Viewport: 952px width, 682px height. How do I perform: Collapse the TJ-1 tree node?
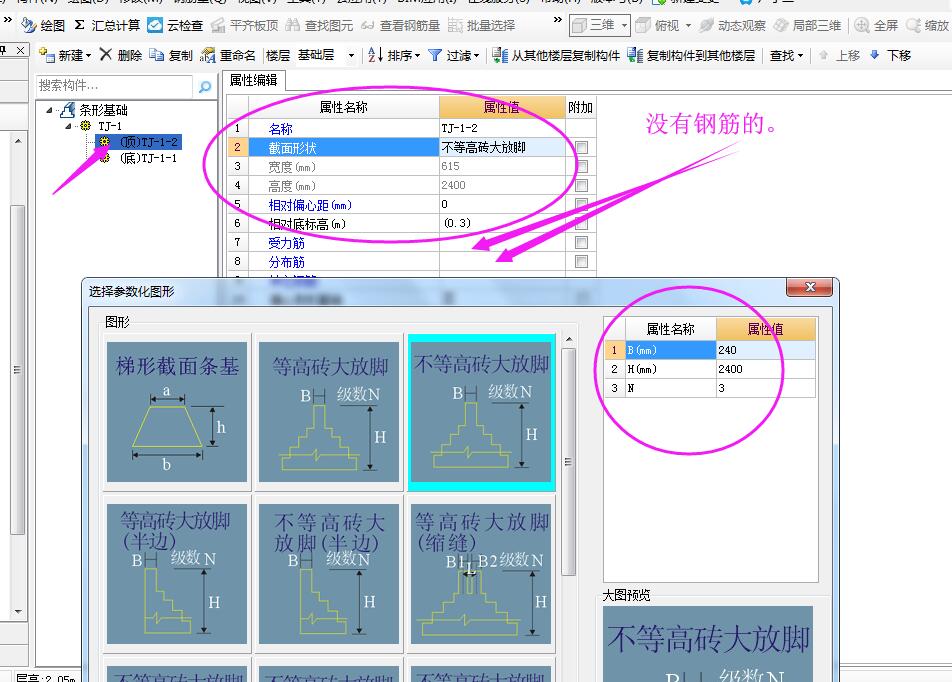[x=69, y=126]
